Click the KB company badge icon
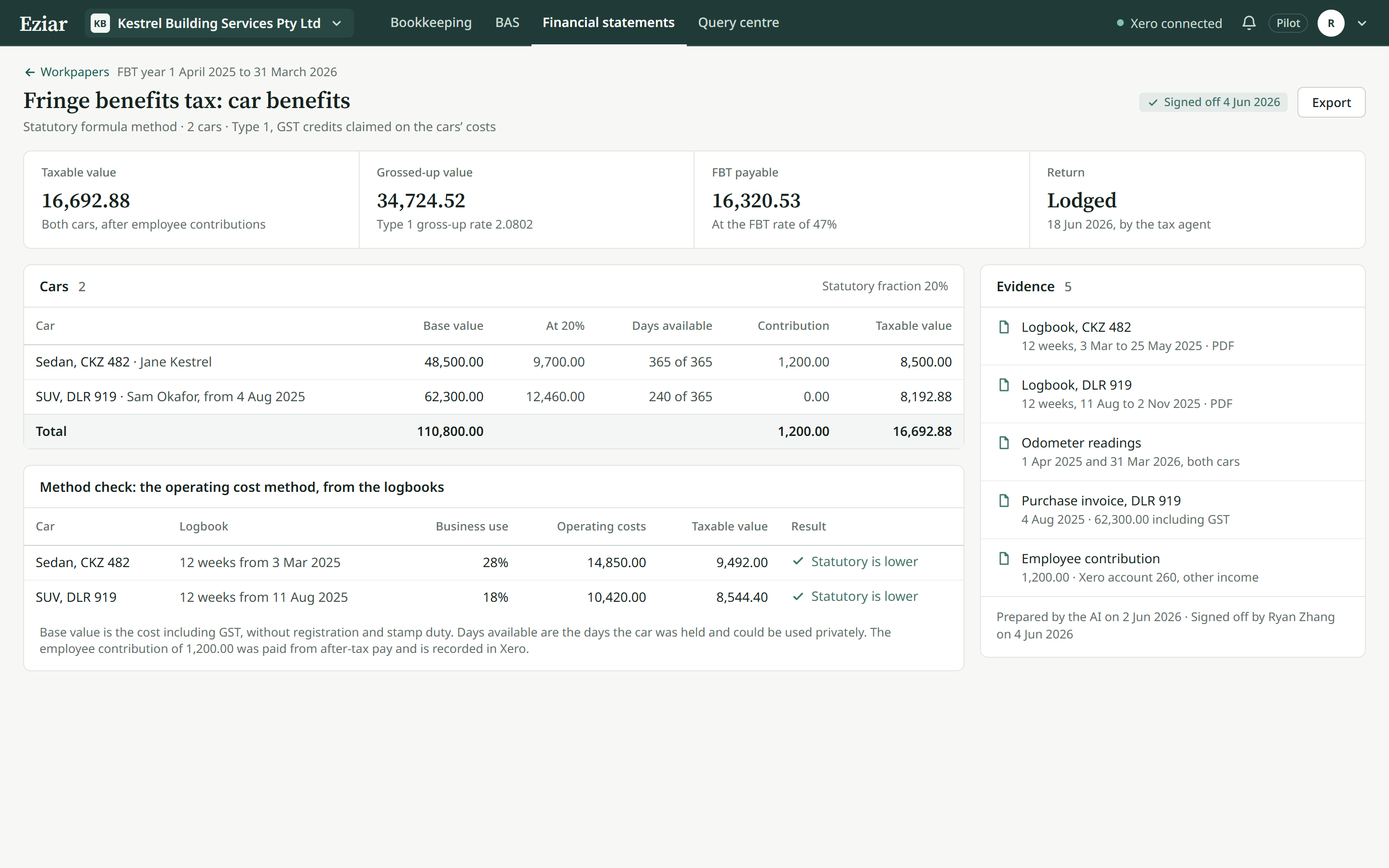The image size is (1389, 868). point(100,23)
